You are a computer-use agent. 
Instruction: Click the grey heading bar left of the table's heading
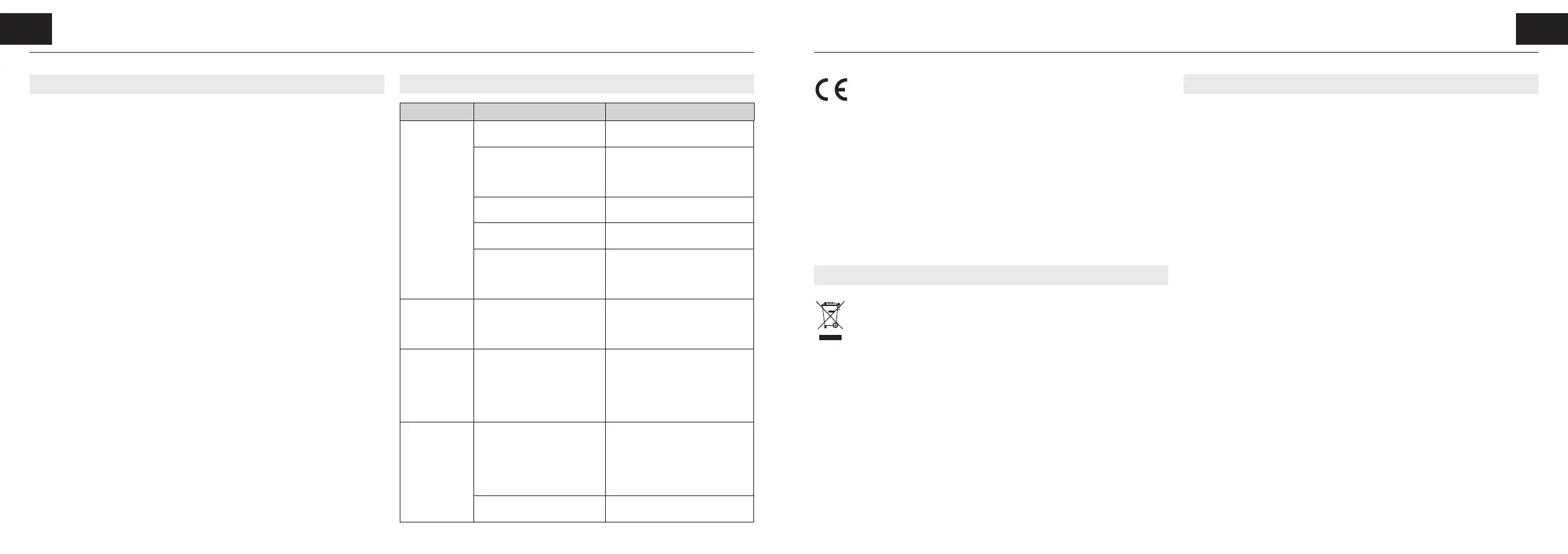[207, 84]
